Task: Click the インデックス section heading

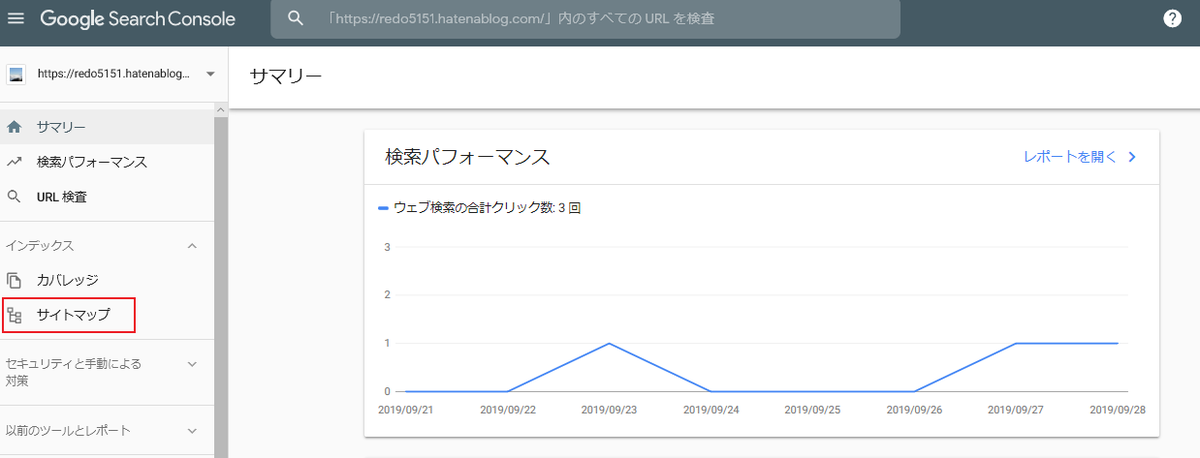Action: coord(40,246)
